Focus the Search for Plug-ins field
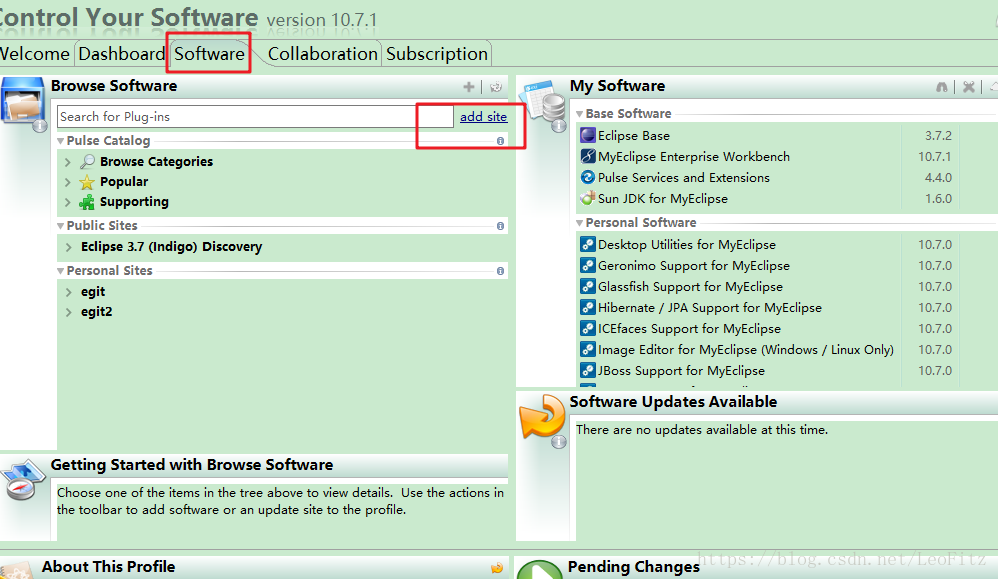The height and width of the screenshot is (579, 998). [x=255, y=116]
